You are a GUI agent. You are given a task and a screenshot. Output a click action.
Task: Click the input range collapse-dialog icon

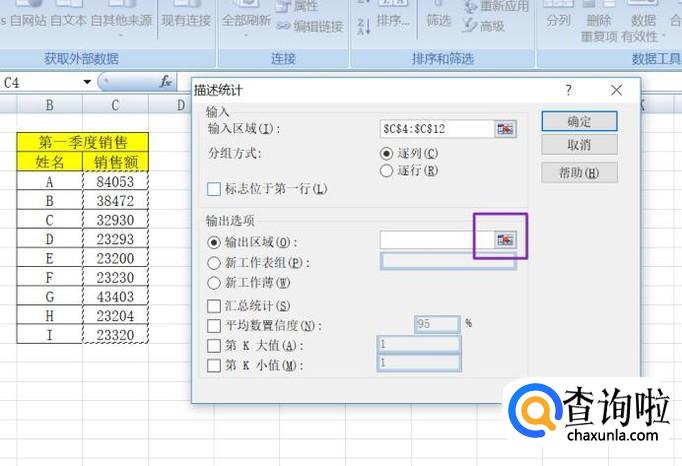point(505,129)
